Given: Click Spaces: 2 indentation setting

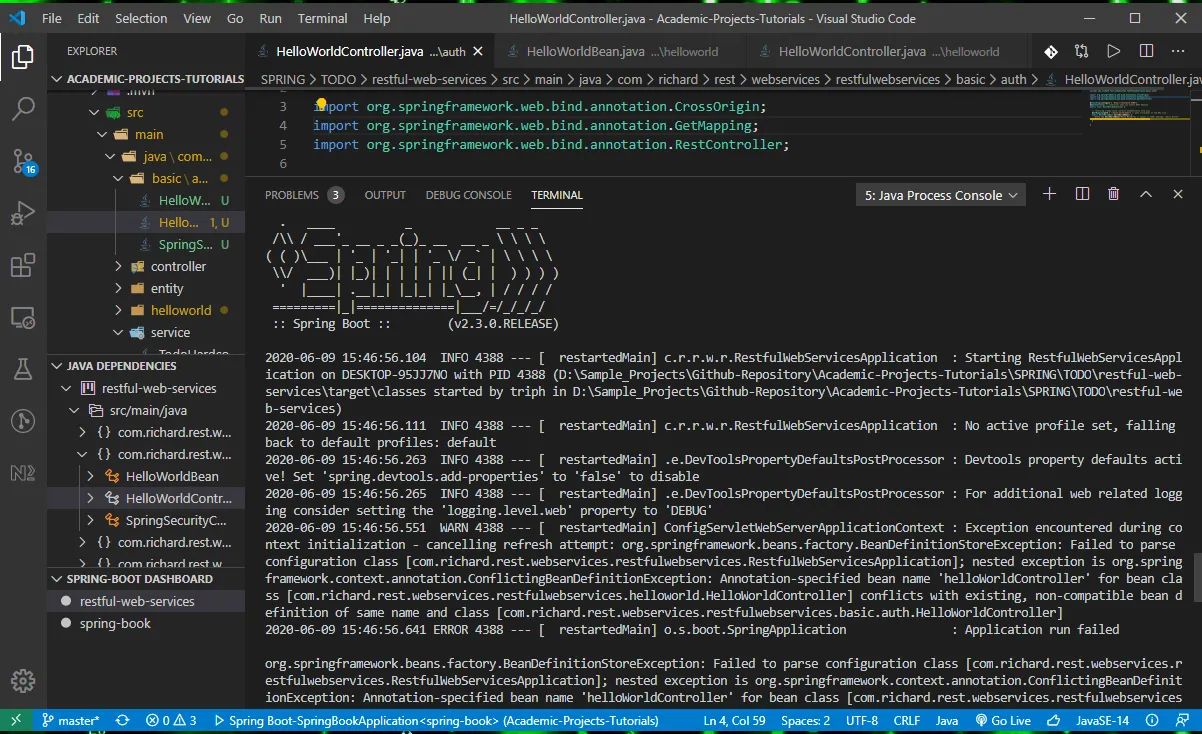Looking at the screenshot, I should (806, 720).
